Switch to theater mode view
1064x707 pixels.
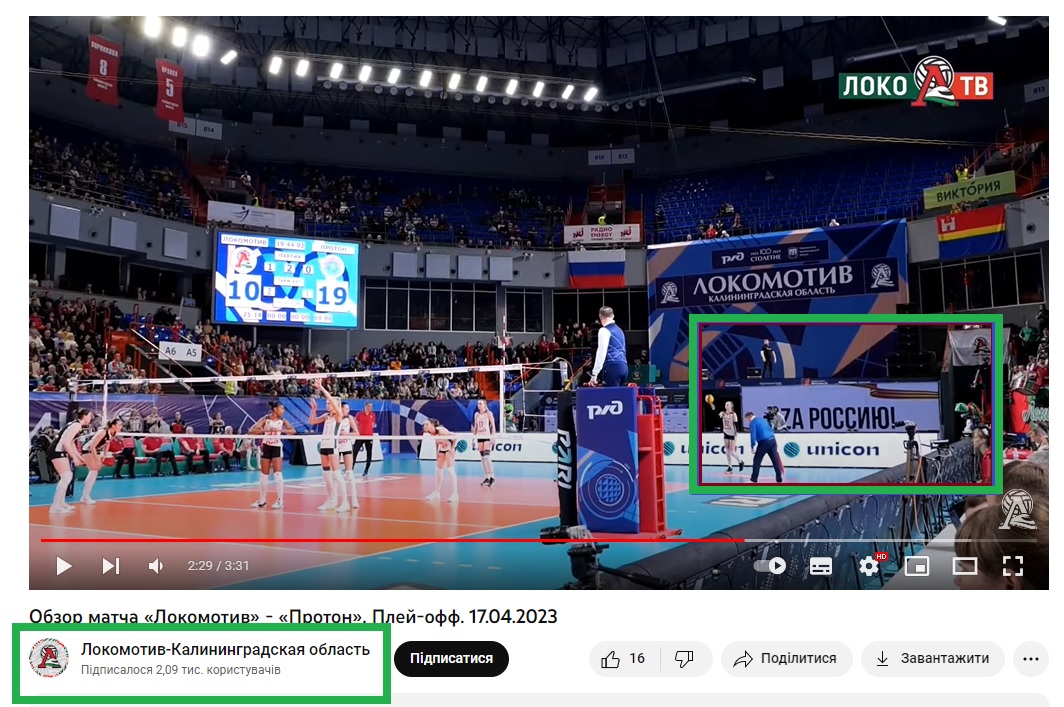pos(964,566)
